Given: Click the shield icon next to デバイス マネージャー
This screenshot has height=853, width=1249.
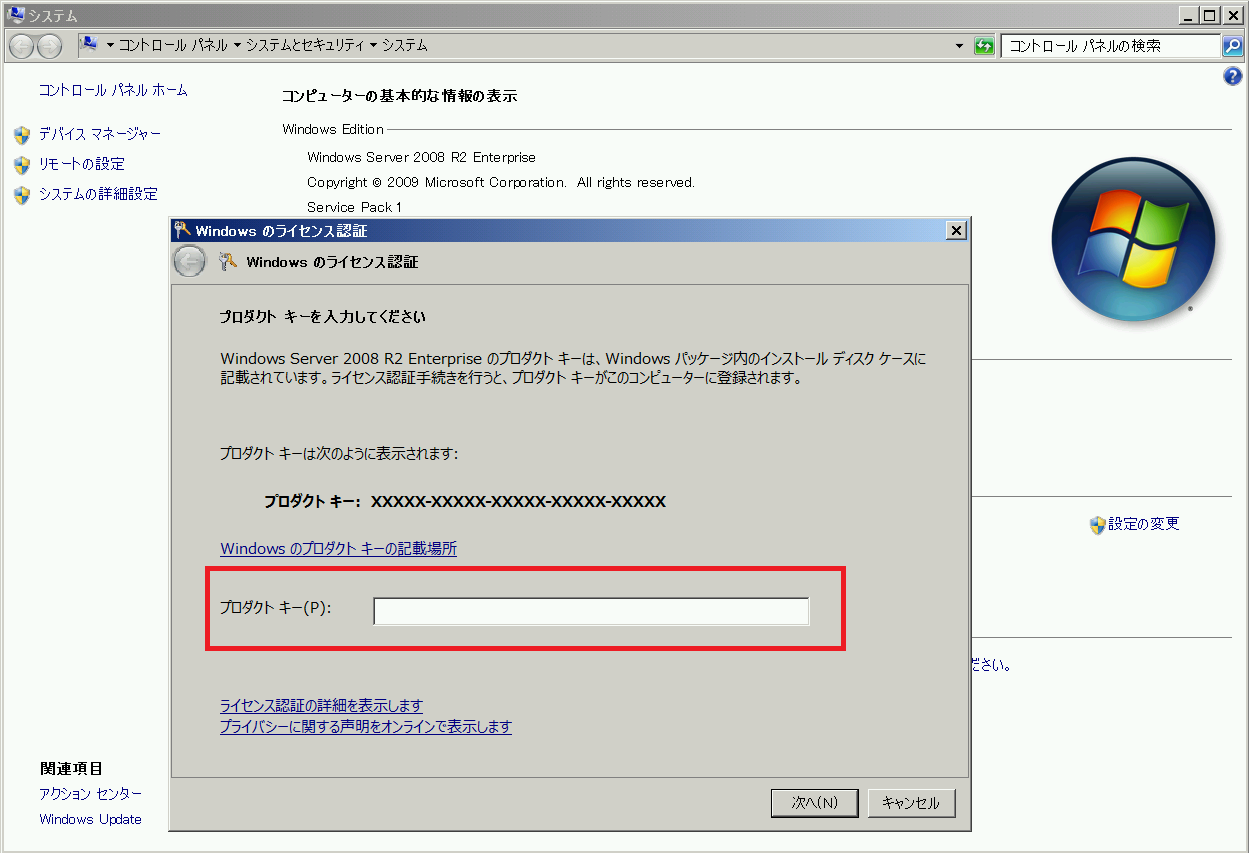Looking at the screenshot, I should (x=22, y=135).
